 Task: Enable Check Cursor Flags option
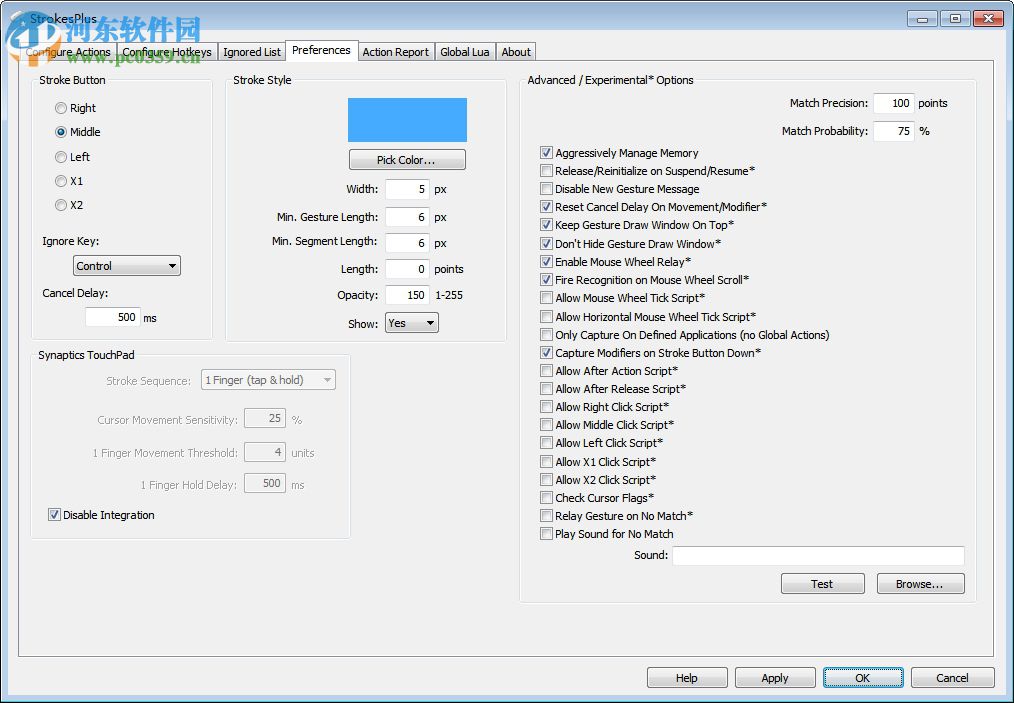coord(546,498)
